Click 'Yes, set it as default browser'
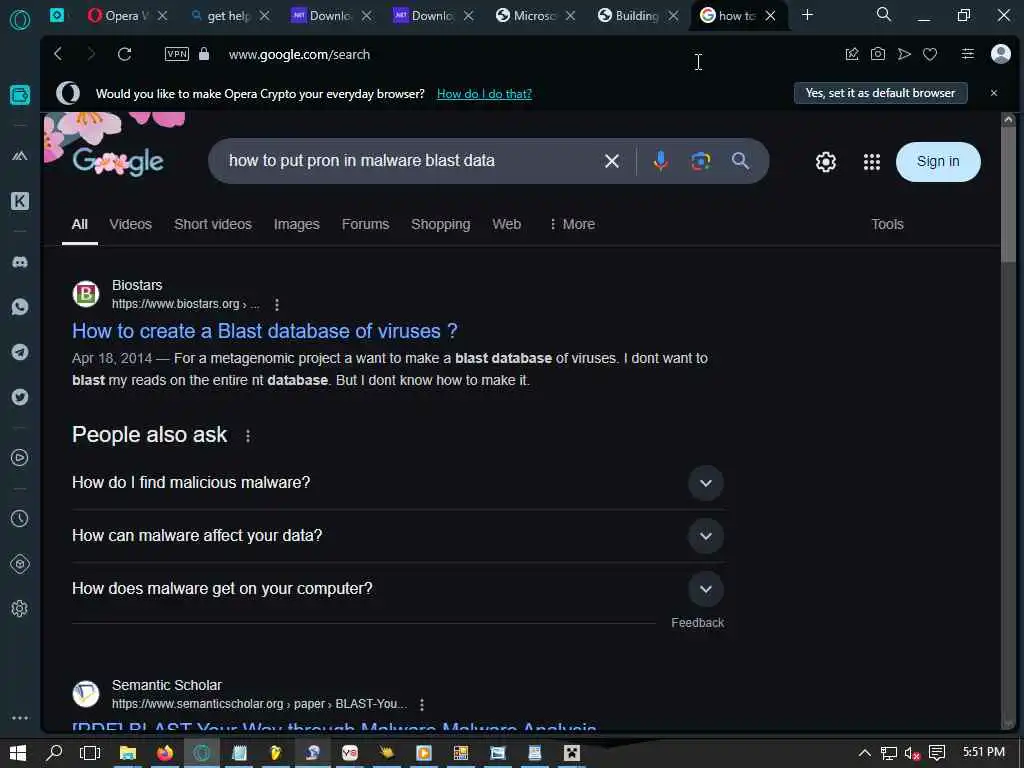1024x768 pixels. point(880,93)
